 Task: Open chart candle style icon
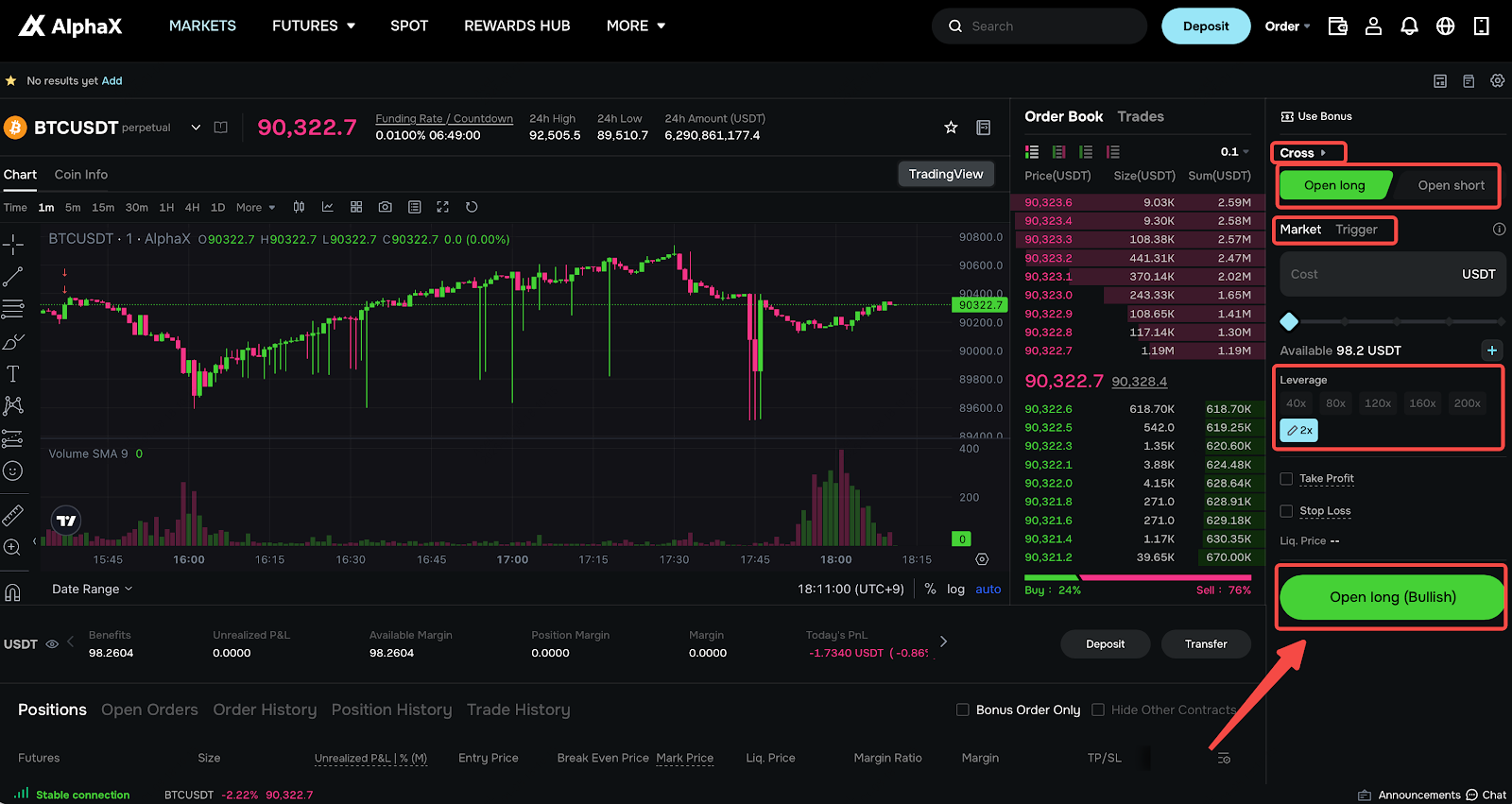(x=299, y=207)
